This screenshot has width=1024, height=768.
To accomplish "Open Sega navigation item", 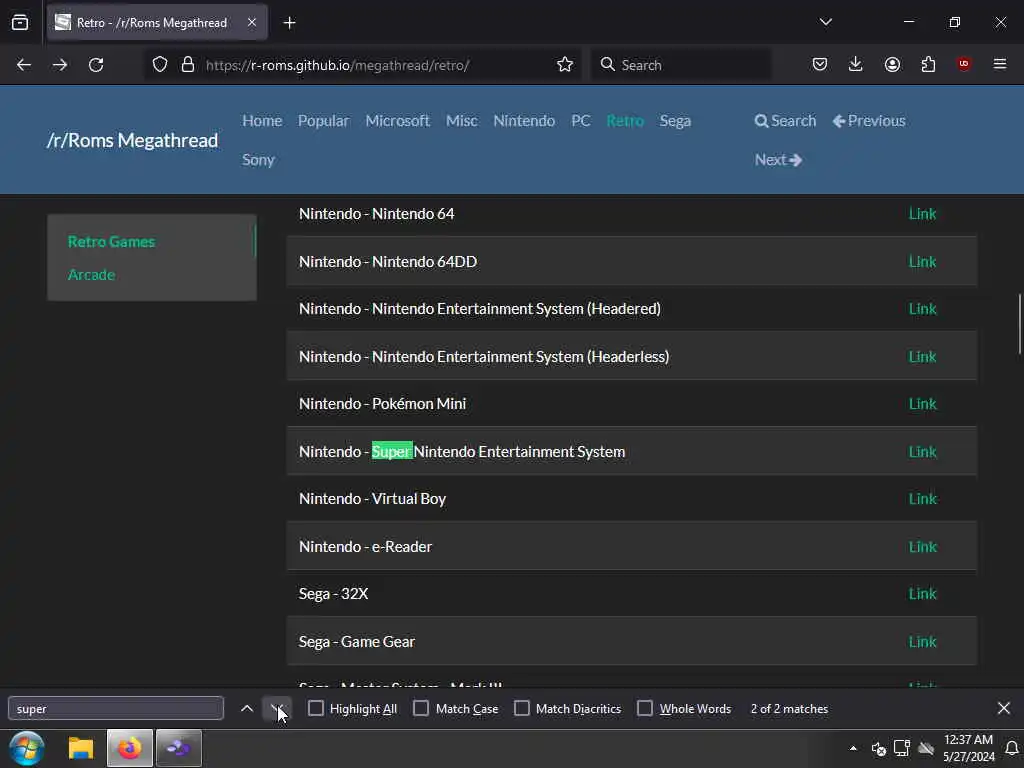I will tap(675, 121).
